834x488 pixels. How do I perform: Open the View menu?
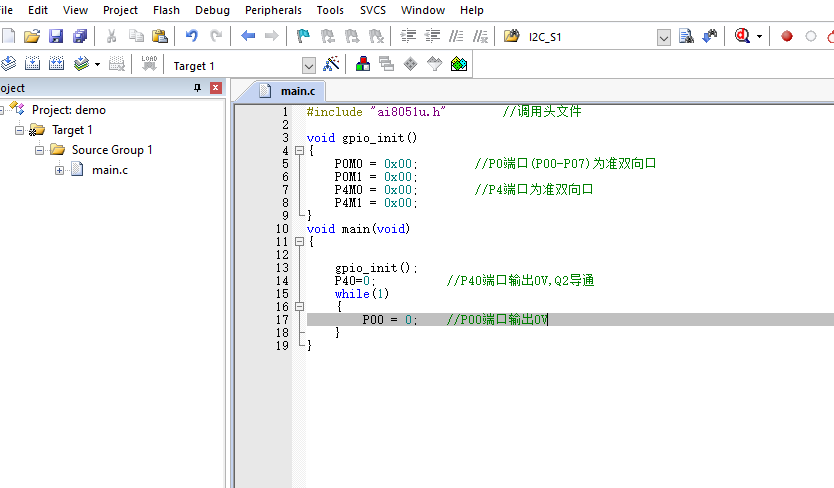point(76,10)
